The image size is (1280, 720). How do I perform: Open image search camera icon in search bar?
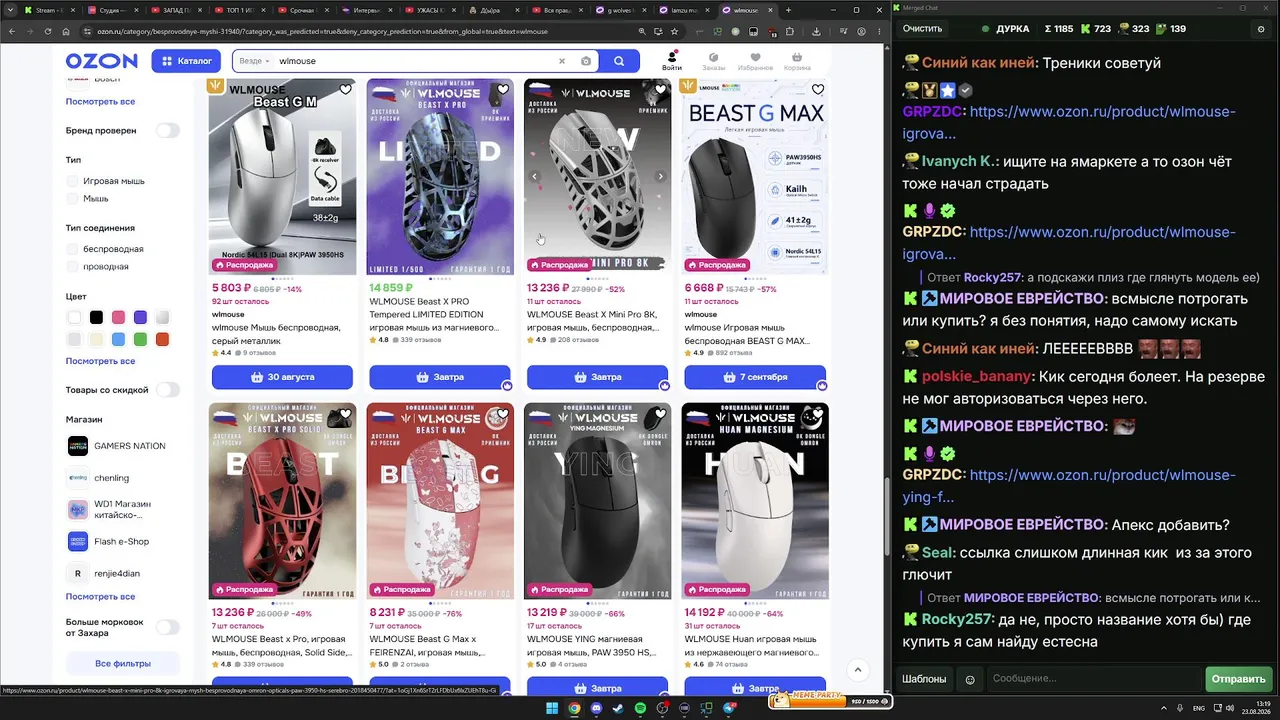click(x=586, y=61)
